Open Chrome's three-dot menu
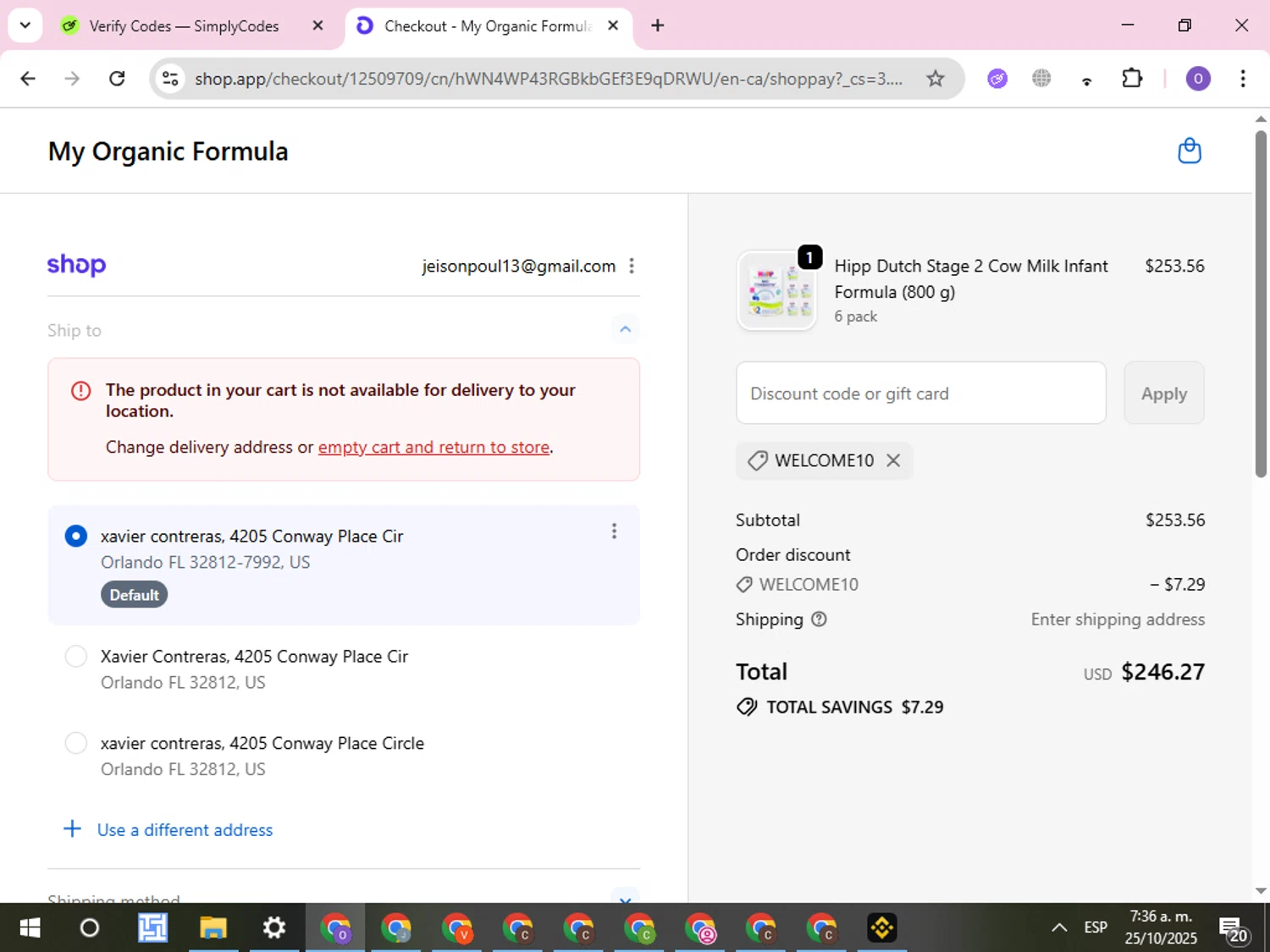 point(1242,79)
